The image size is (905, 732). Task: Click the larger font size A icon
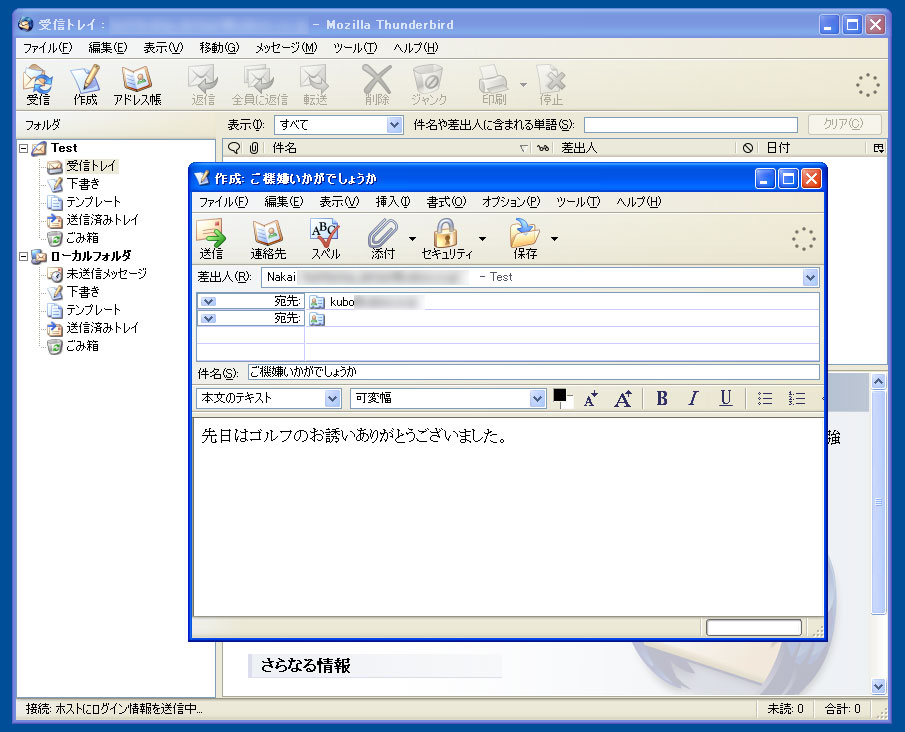[x=623, y=398]
